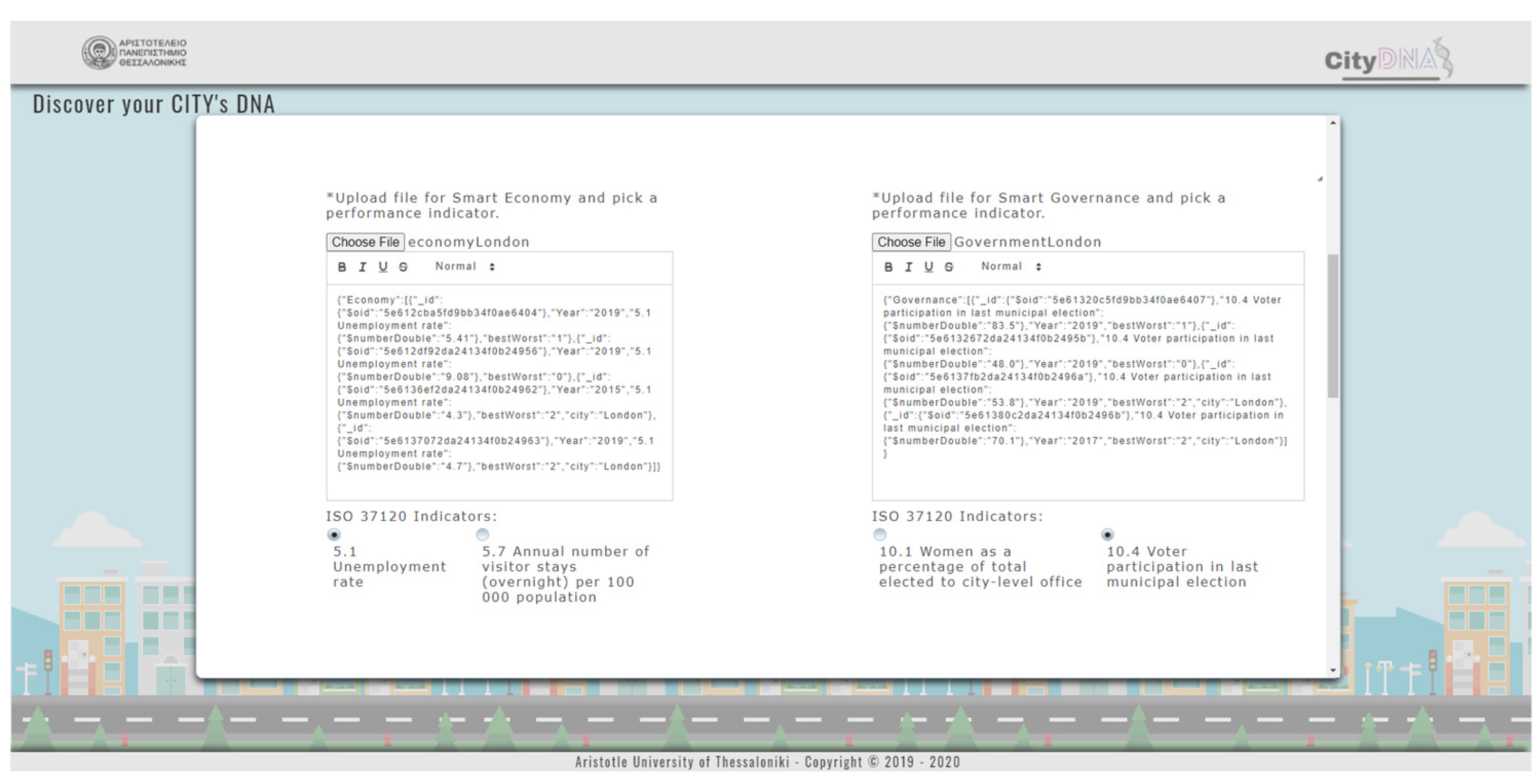Select the 10.4 Voter participation radio button

point(1107,534)
